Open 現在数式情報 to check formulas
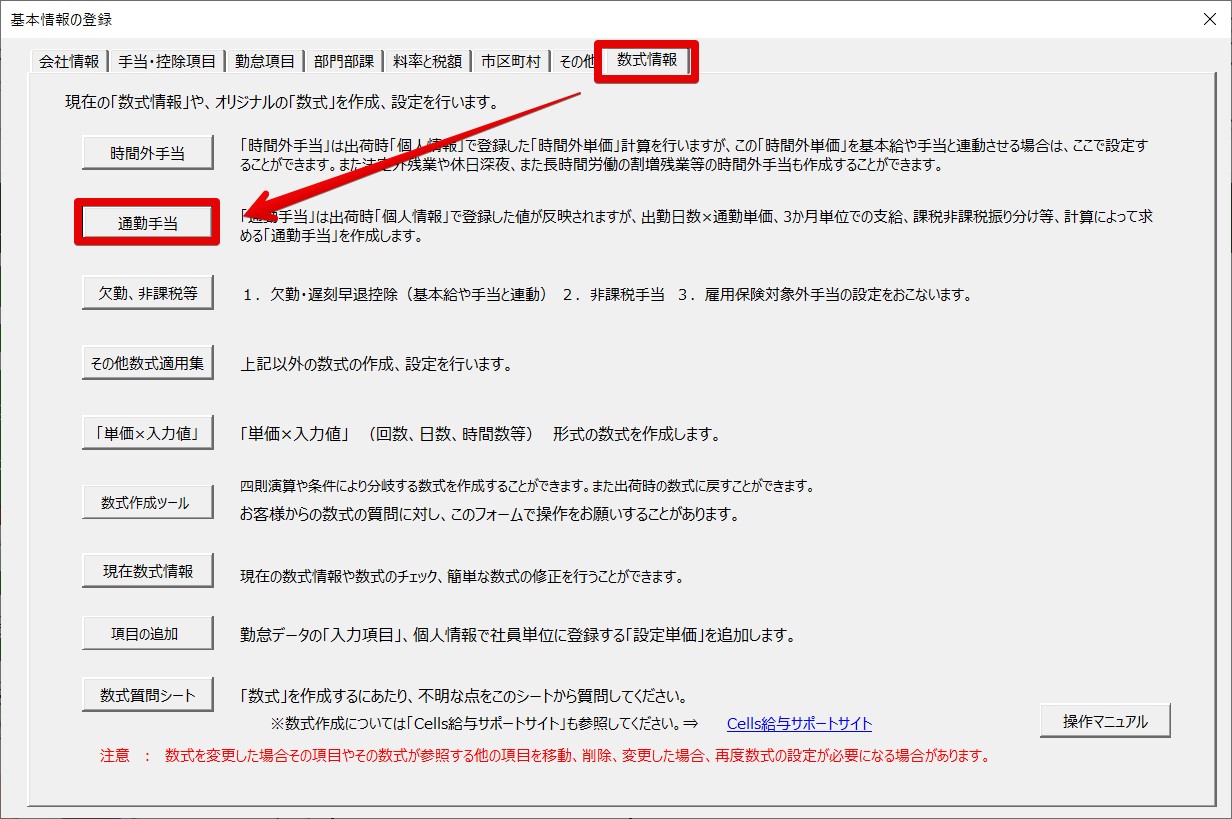Screen dimensions: 1232x819 (x=148, y=572)
